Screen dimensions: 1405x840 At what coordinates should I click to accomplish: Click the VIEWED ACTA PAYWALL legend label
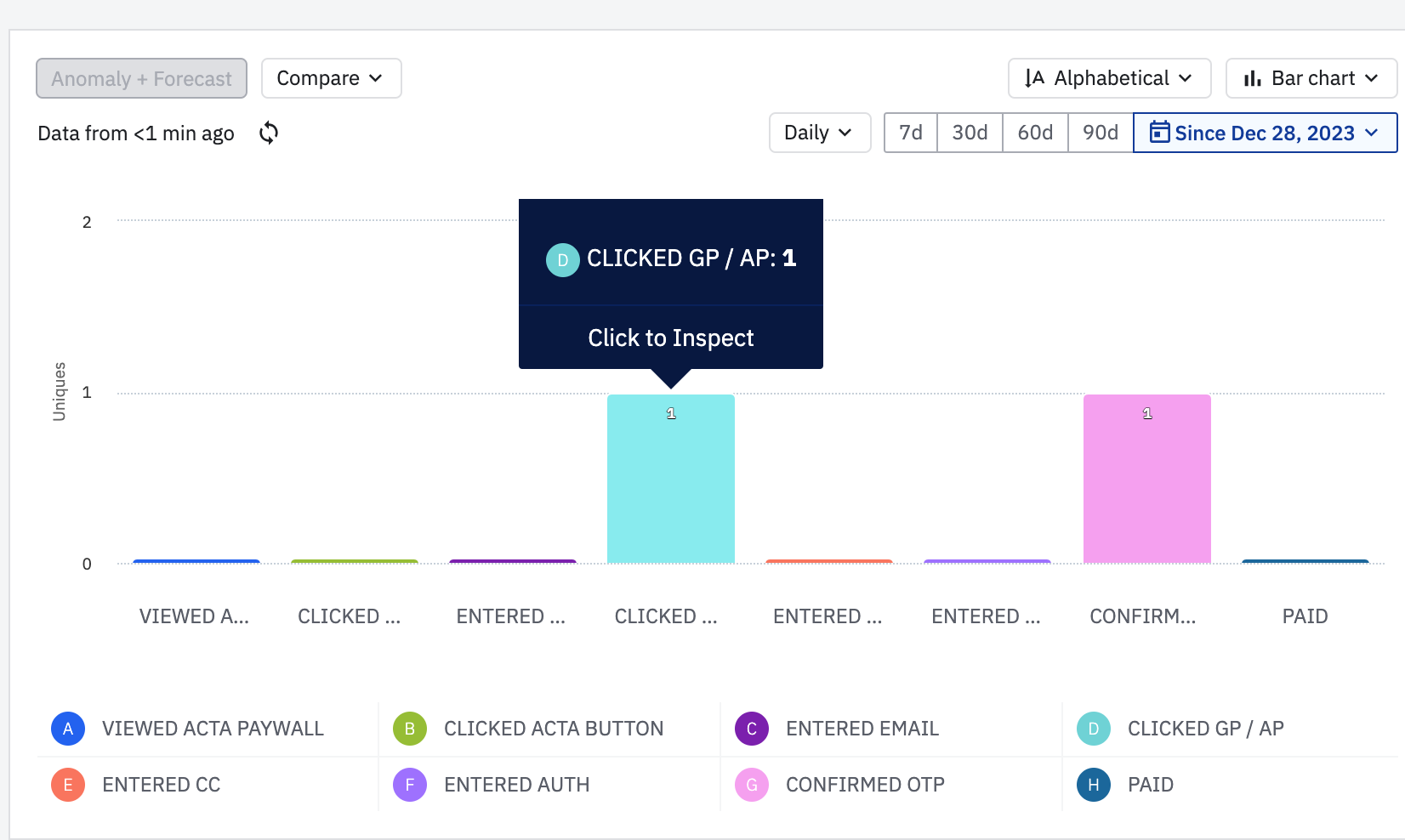pyautogui.click(x=213, y=729)
